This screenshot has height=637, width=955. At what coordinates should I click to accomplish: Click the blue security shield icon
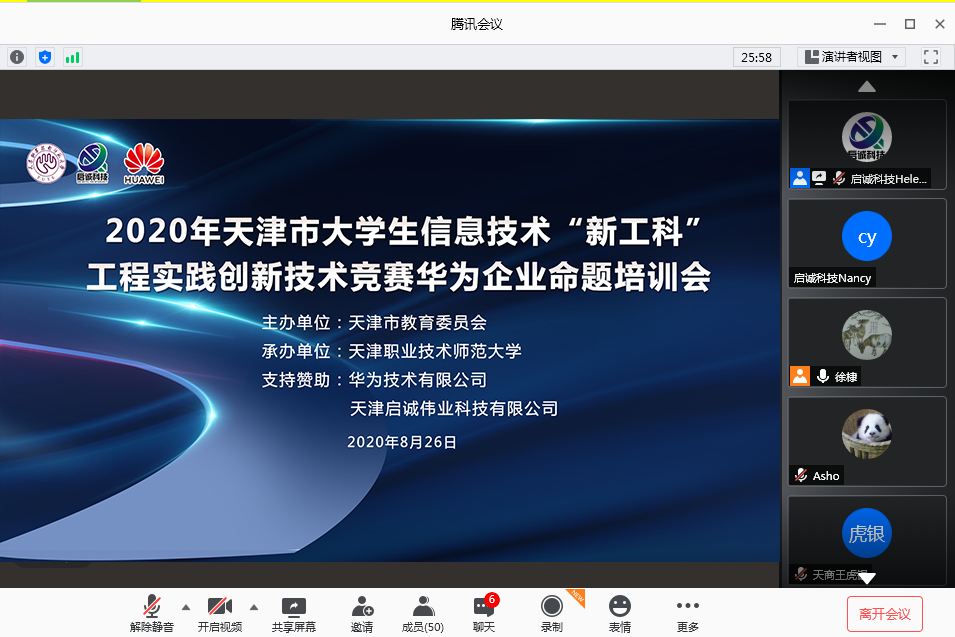45,57
